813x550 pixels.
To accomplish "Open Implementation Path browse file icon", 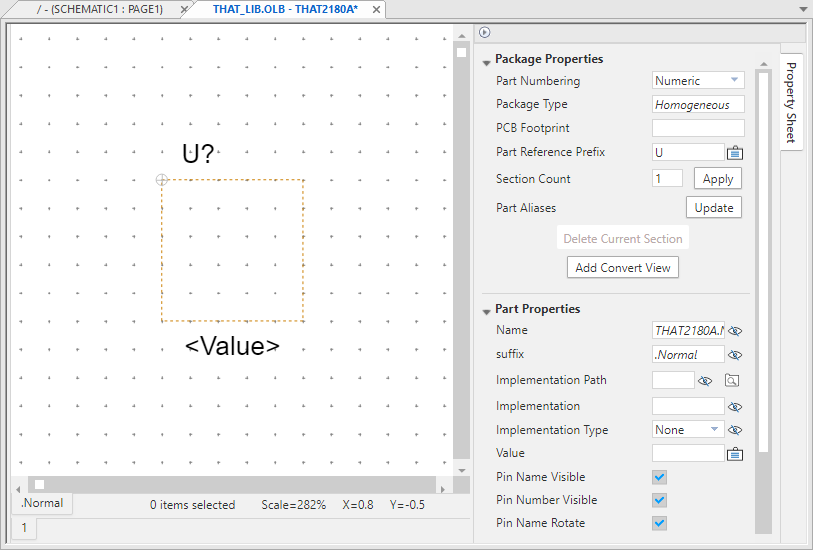I will click(x=732, y=381).
